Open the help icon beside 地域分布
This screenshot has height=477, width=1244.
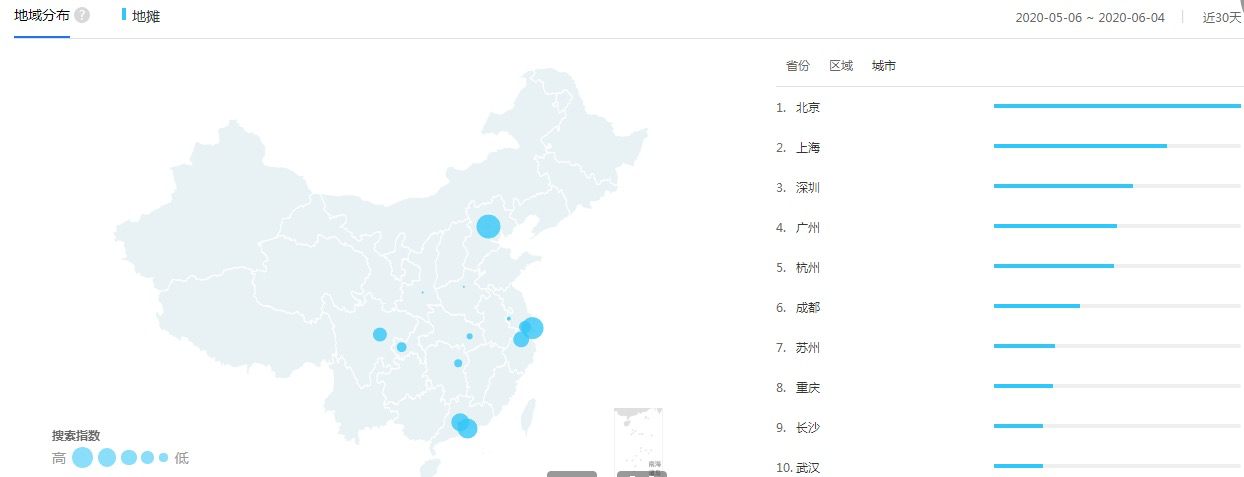pyautogui.click(x=82, y=16)
